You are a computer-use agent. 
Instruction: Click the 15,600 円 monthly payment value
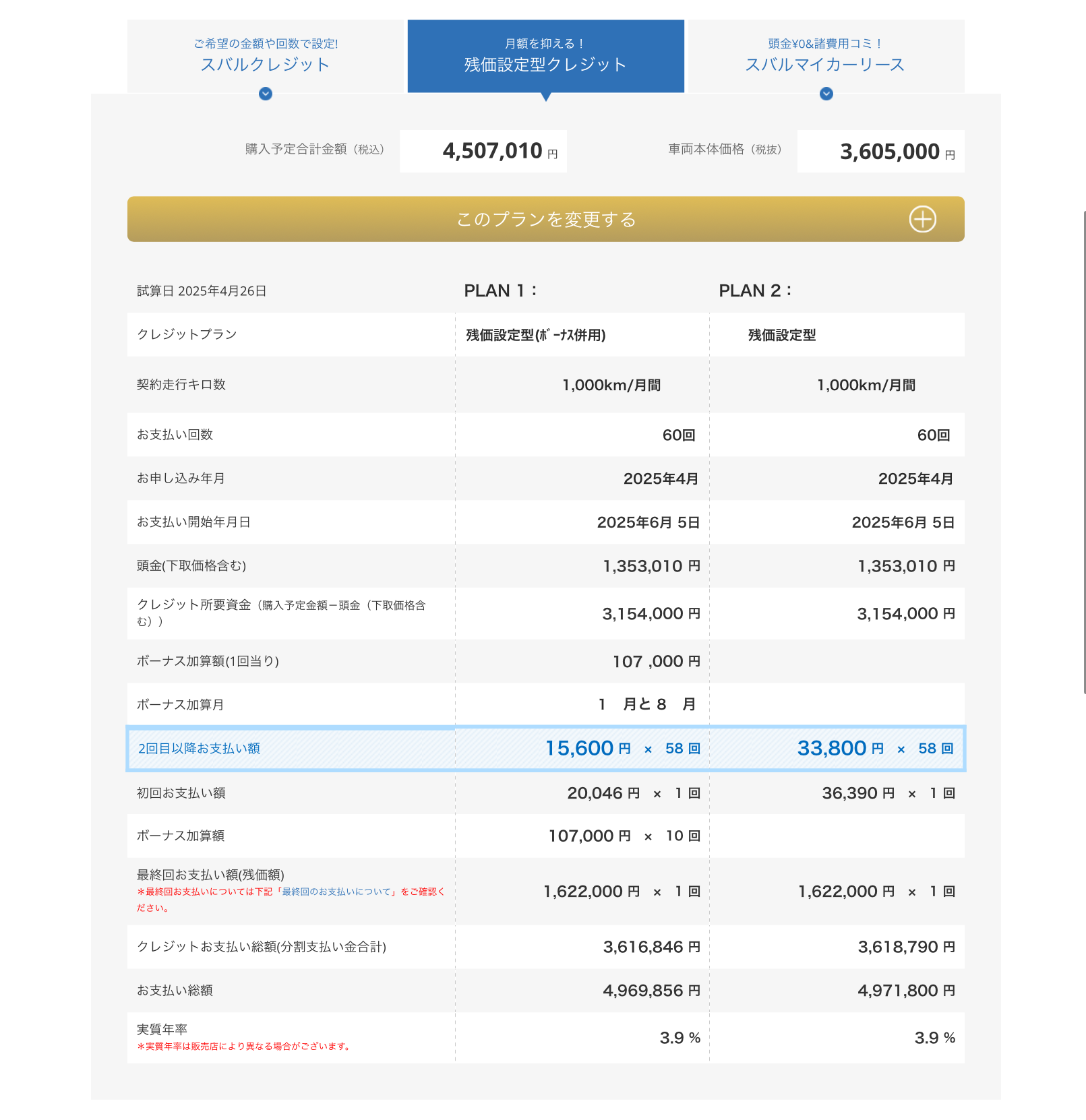tap(588, 748)
